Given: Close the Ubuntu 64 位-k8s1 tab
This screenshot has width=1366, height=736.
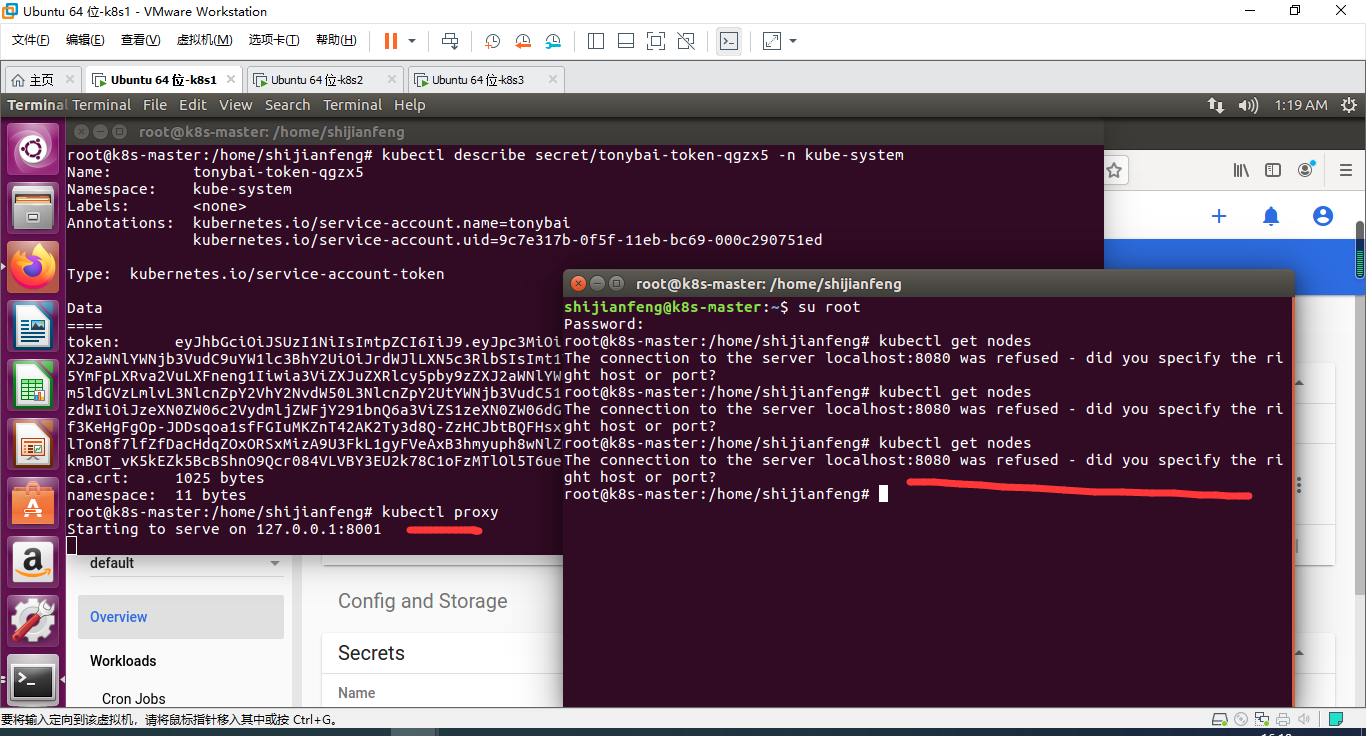Looking at the screenshot, I should [230, 79].
